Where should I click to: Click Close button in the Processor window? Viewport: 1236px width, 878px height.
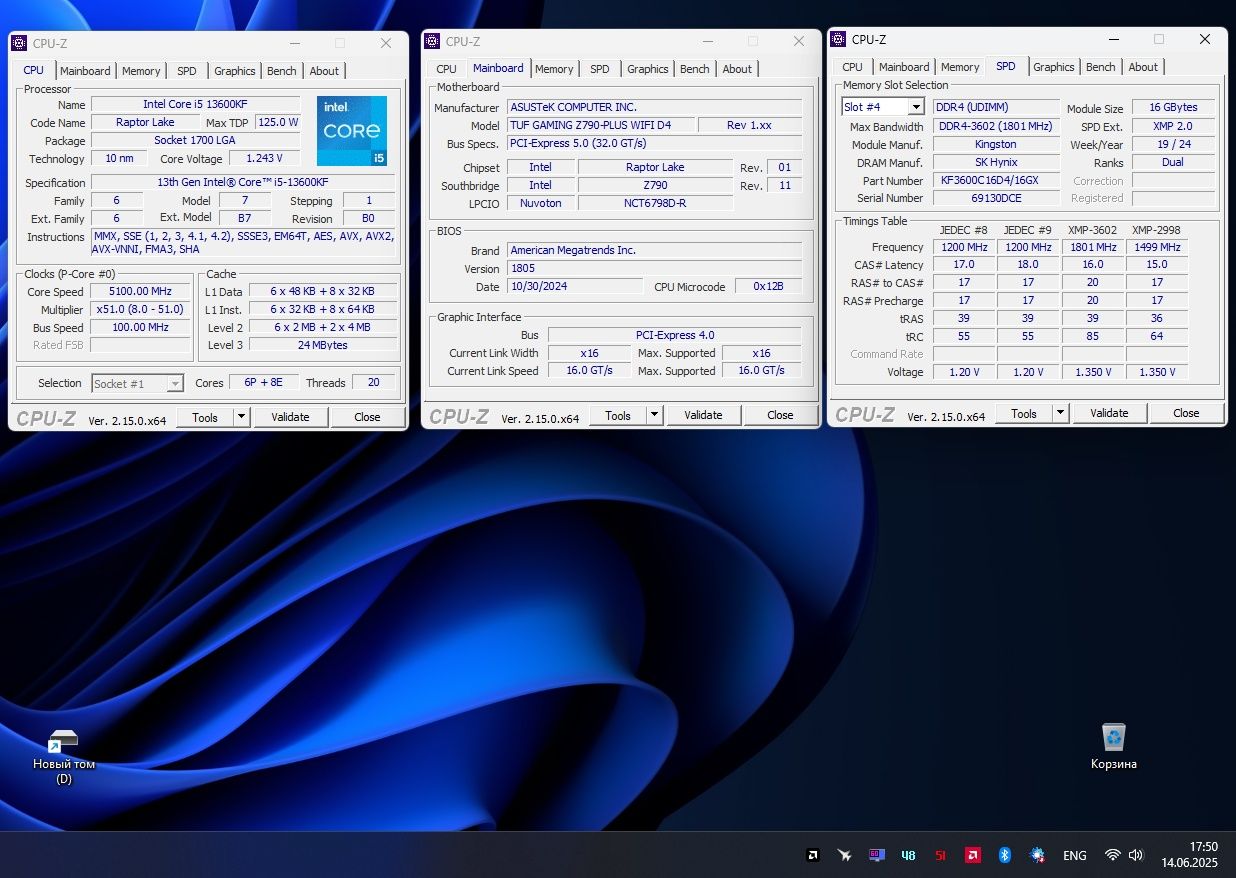(x=367, y=417)
